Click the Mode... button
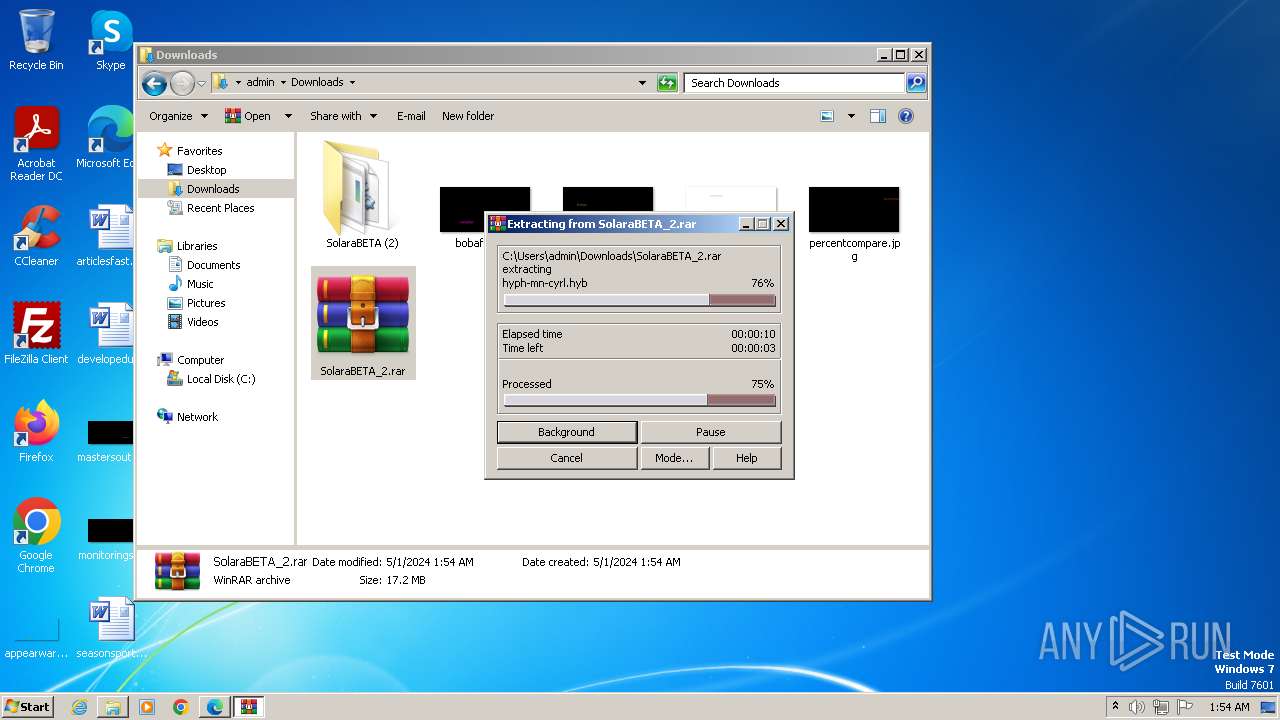This screenshot has width=1280, height=720. click(674, 458)
